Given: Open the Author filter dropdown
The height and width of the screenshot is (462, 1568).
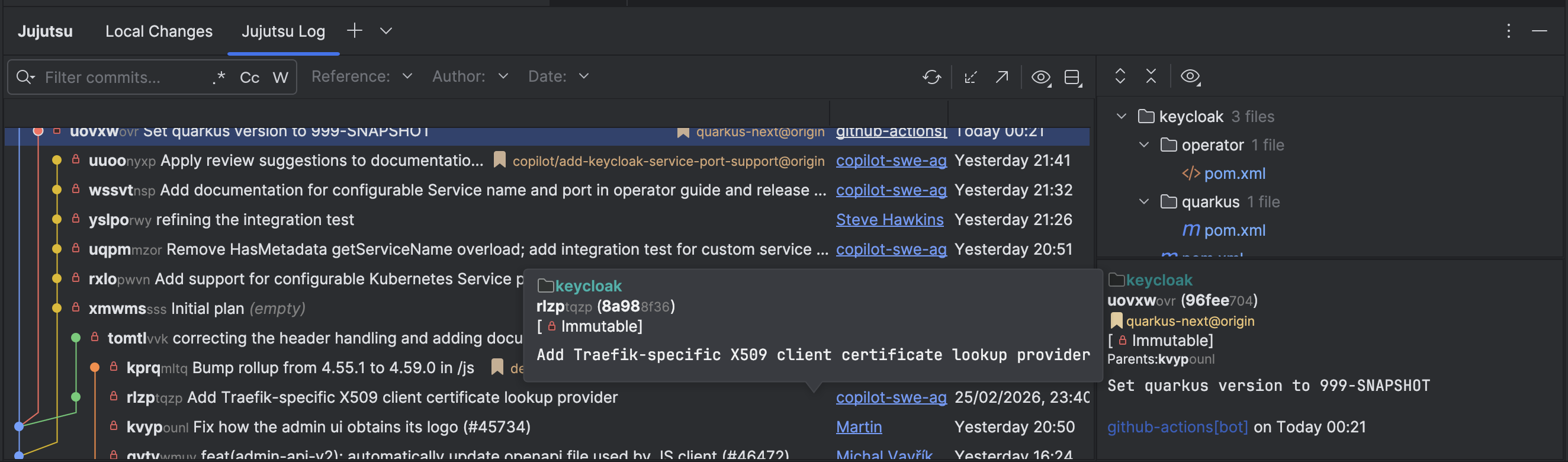Looking at the screenshot, I should [470, 76].
